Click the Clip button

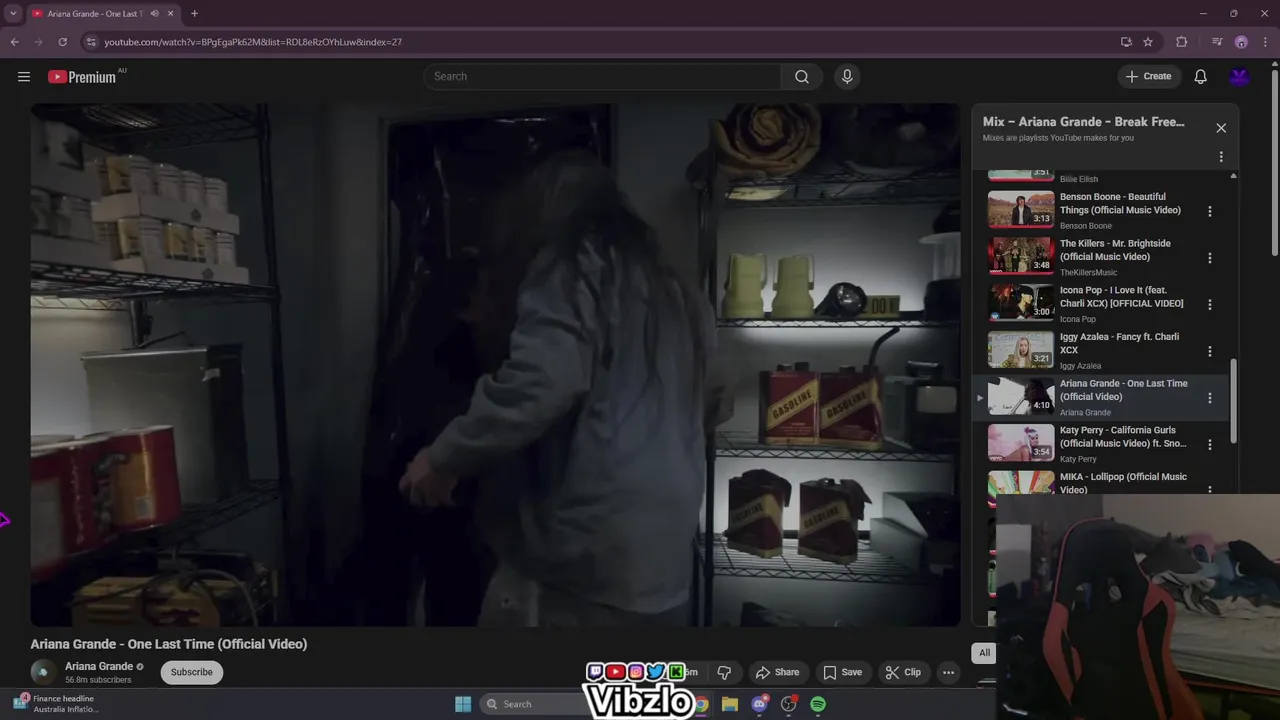(x=903, y=672)
